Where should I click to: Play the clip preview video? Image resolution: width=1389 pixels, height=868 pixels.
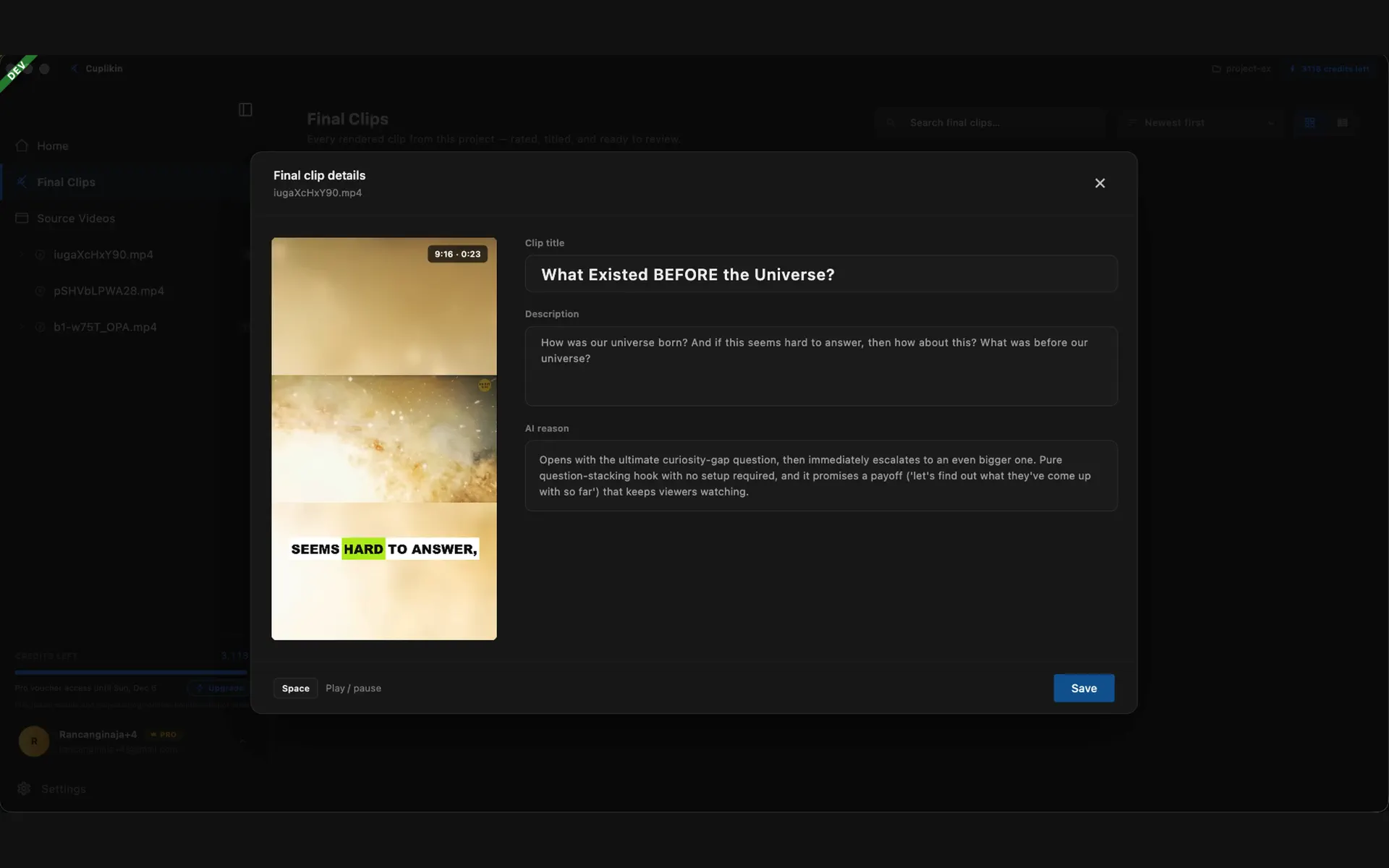click(x=384, y=438)
